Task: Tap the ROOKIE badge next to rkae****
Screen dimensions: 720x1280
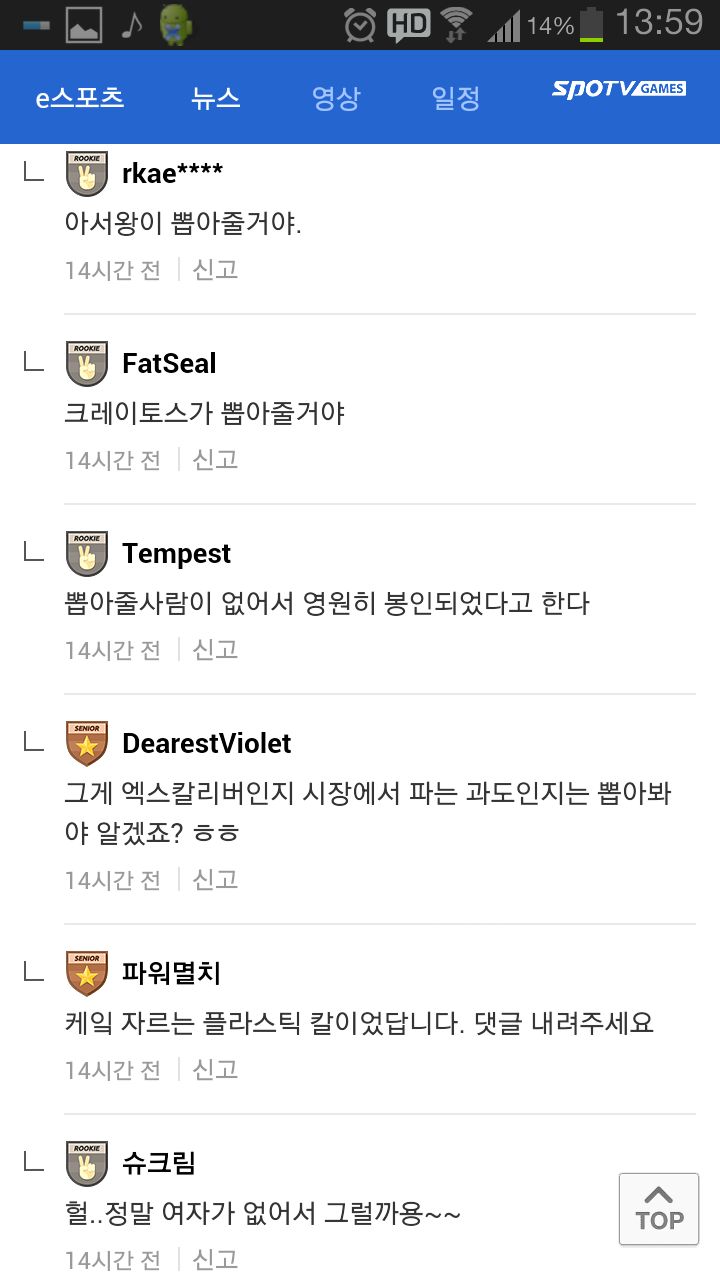Action: tap(87, 172)
